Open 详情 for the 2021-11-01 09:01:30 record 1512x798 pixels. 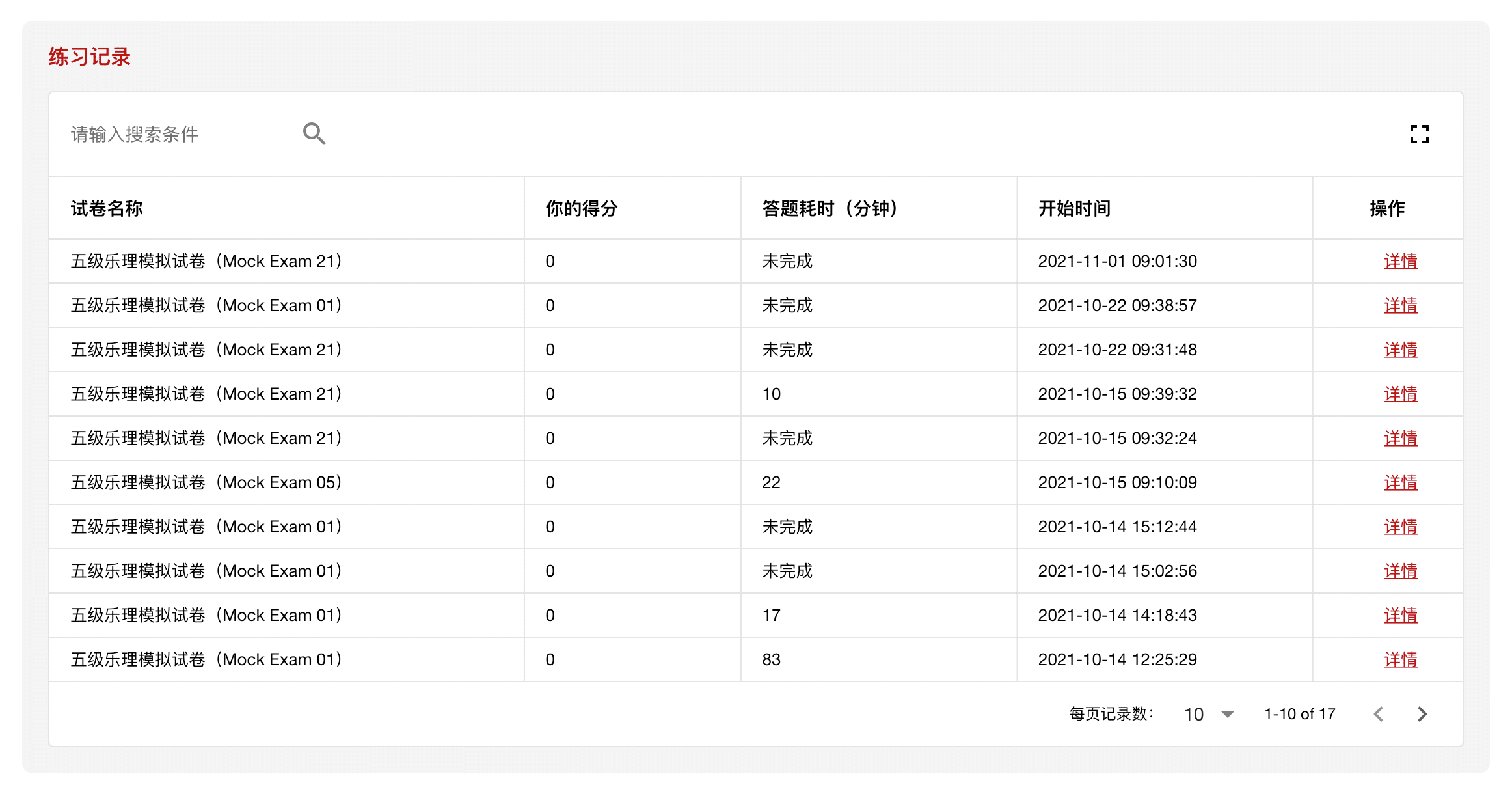[1400, 261]
